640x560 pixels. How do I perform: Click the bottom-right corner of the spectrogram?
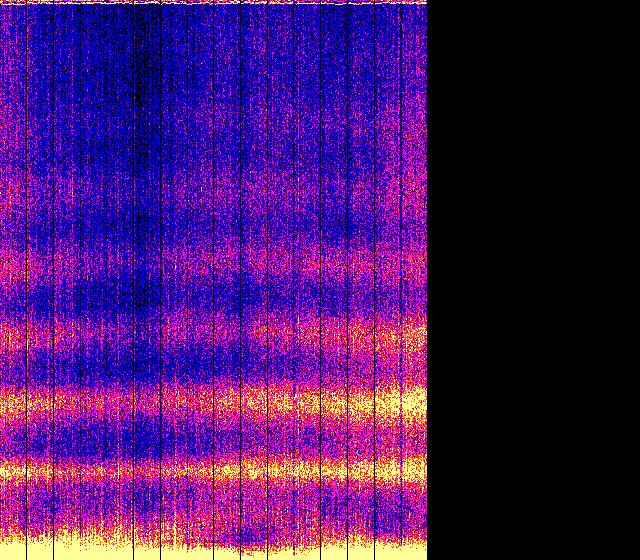[x=425, y=556]
